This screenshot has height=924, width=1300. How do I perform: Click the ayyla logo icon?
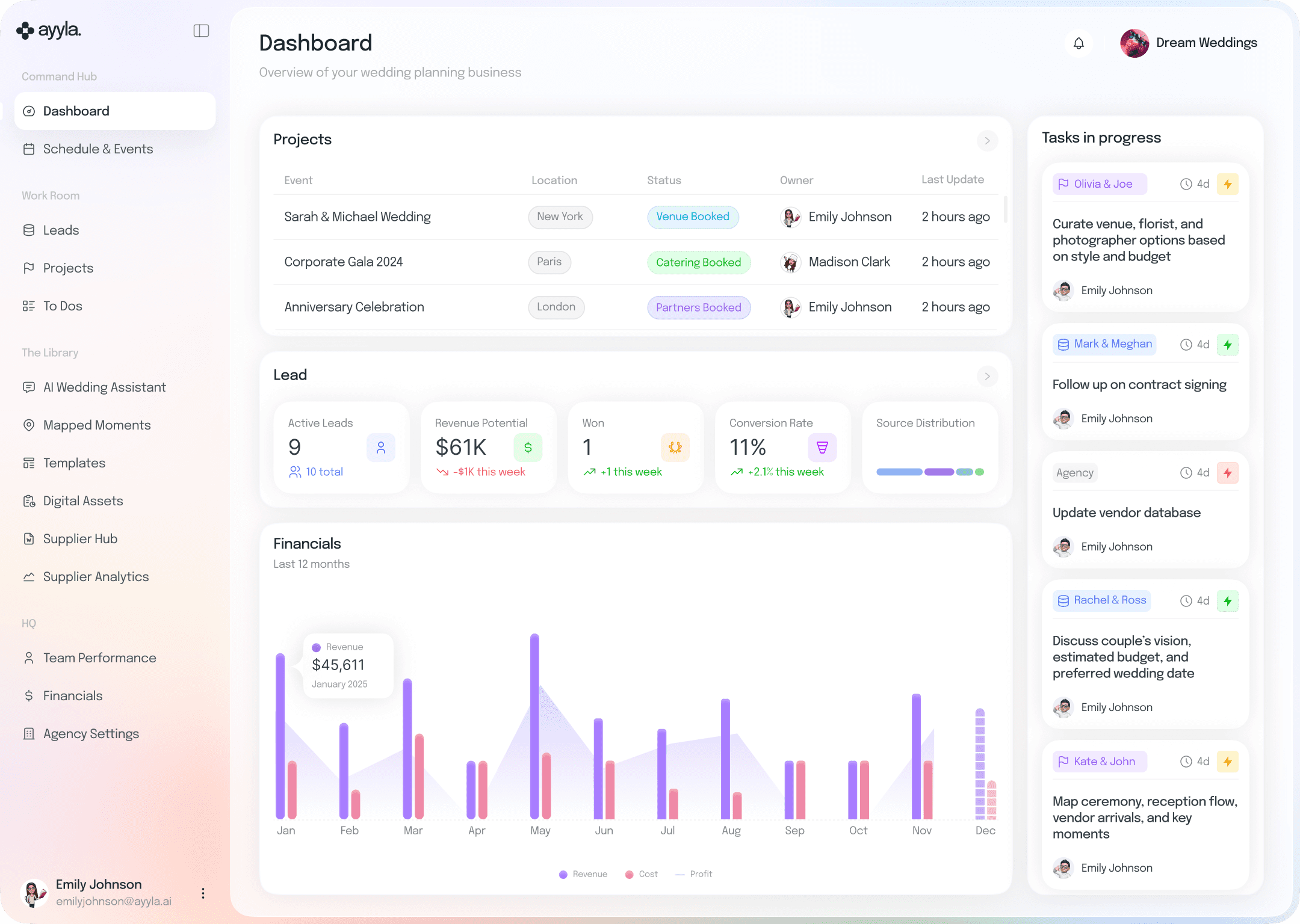pos(25,30)
